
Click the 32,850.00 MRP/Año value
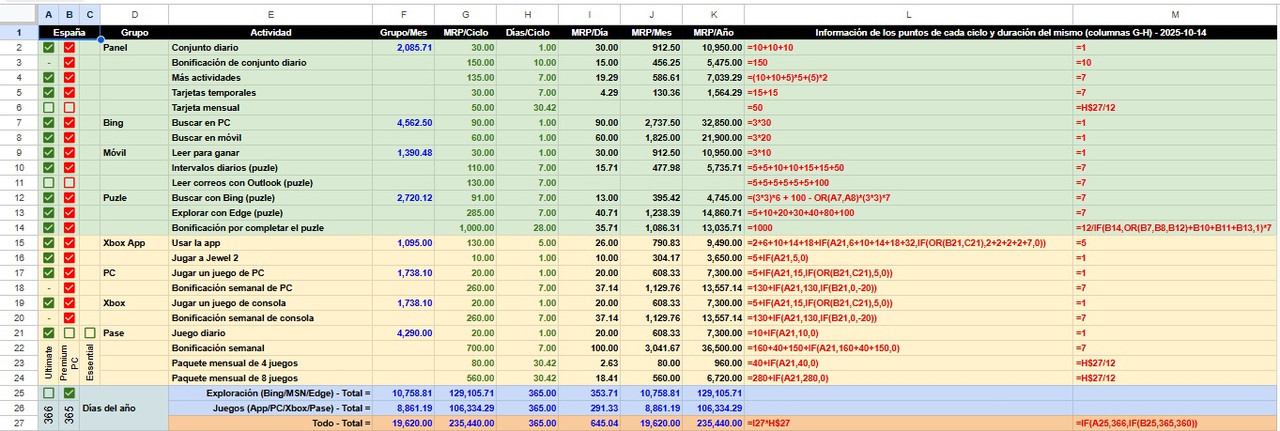[x=713, y=122]
